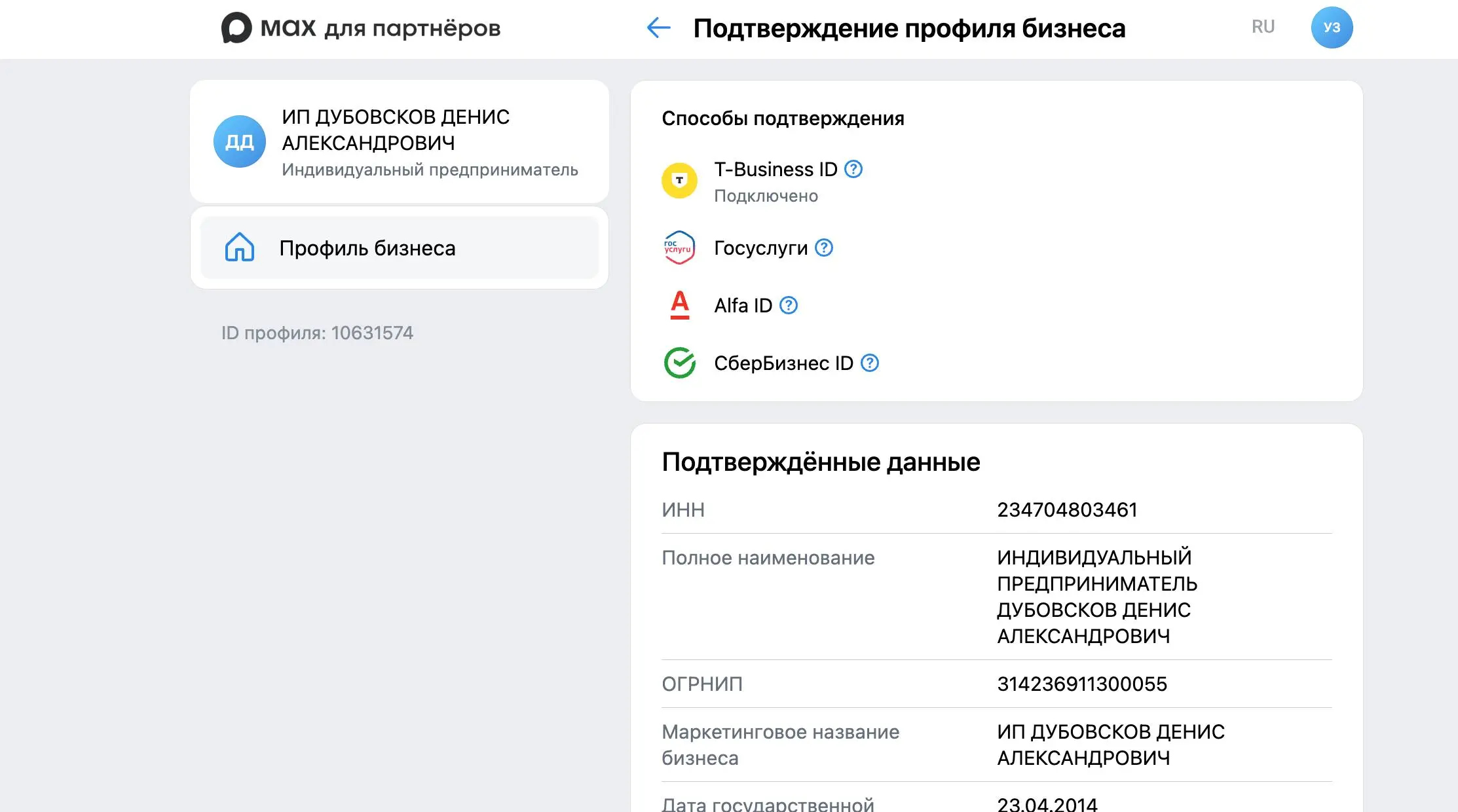Click the Подключено status under T-Business ID
This screenshot has height=812, width=1458.
point(765,195)
